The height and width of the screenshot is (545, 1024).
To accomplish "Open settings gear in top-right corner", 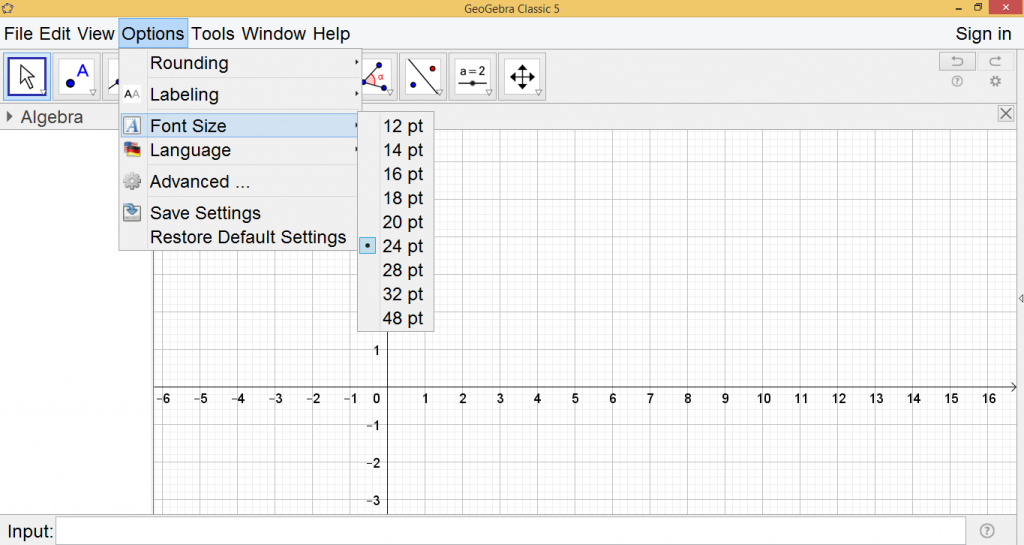I will (995, 82).
